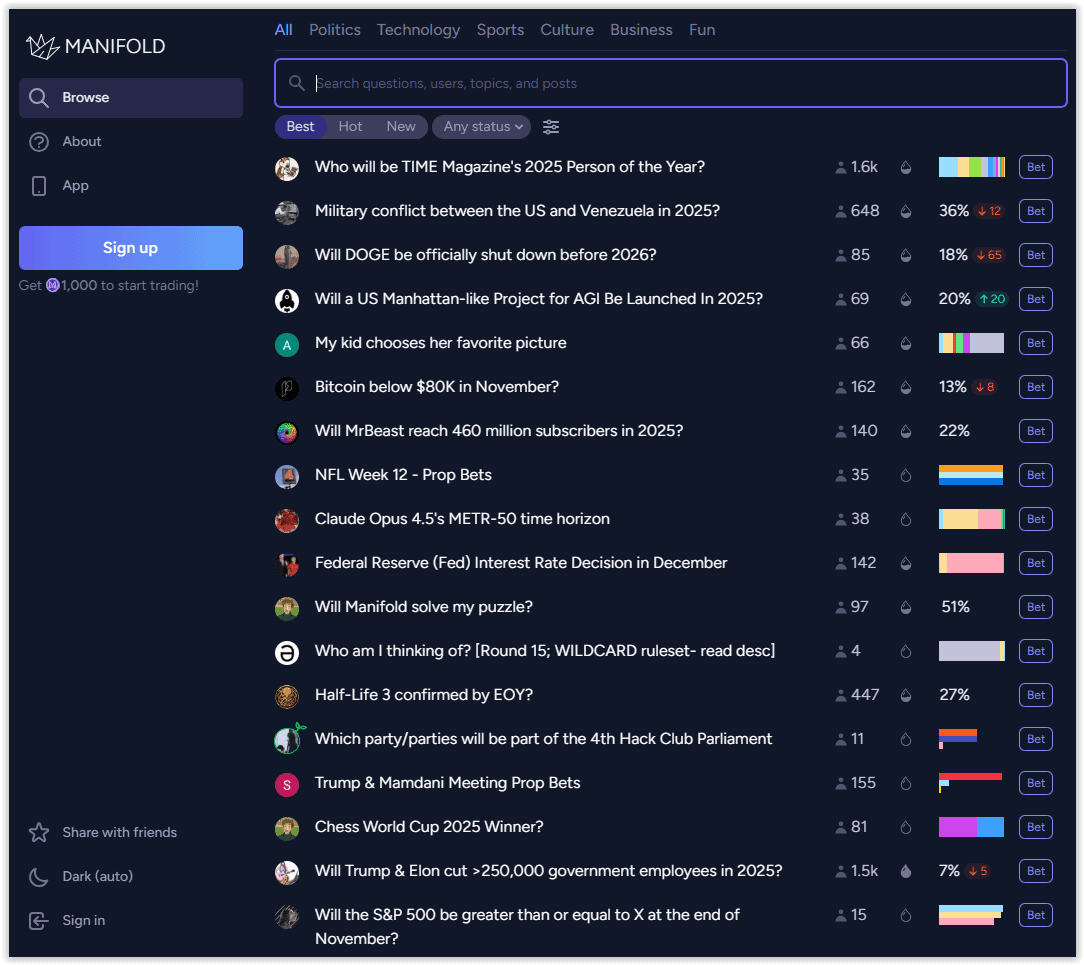Click the Dark mode moon icon
The width and height of the screenshot is (1084, 965).
point(39,877)
